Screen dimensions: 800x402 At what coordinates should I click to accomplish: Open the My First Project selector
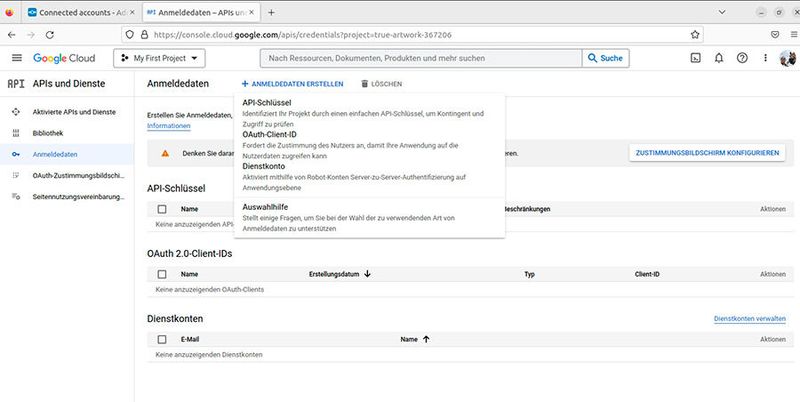(x=159, y=58)
